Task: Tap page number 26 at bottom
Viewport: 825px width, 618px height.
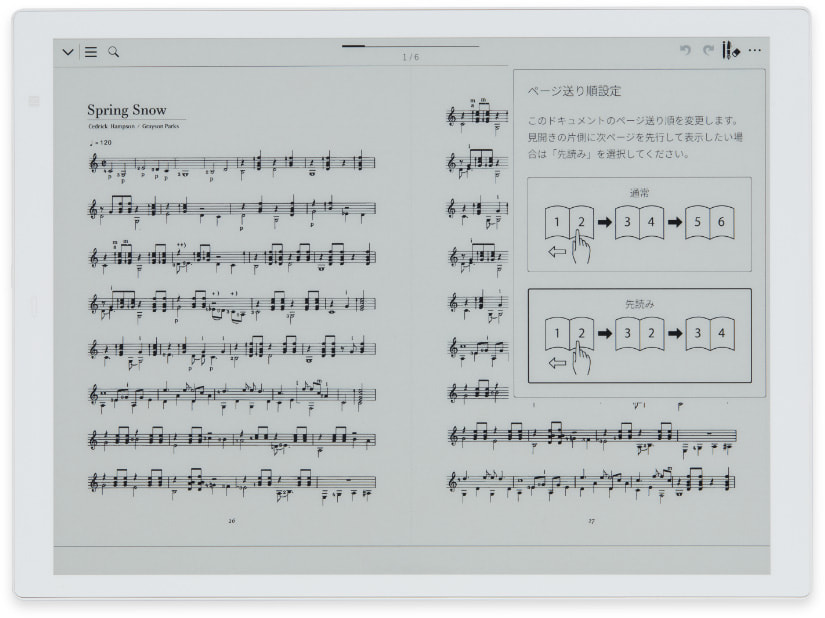Action: coord(232,521)
